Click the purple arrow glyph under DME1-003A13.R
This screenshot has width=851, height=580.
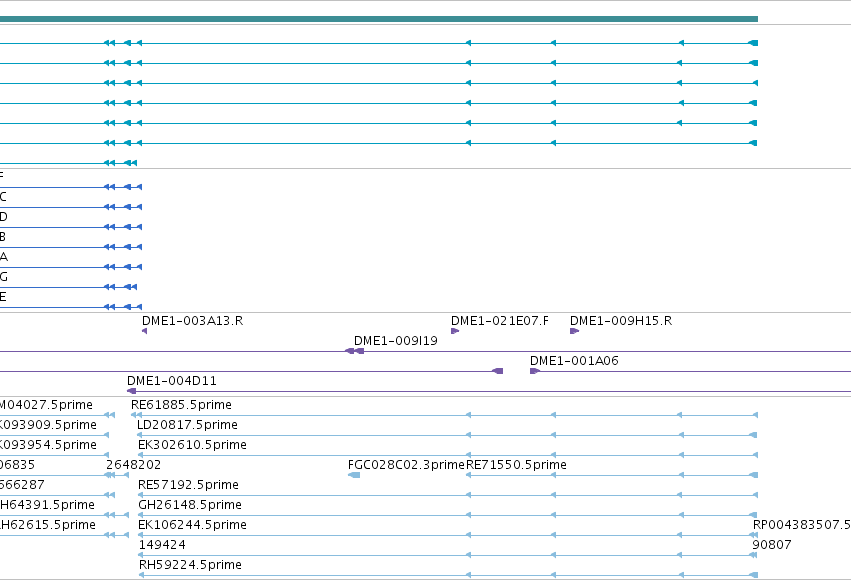pos(144,331)
